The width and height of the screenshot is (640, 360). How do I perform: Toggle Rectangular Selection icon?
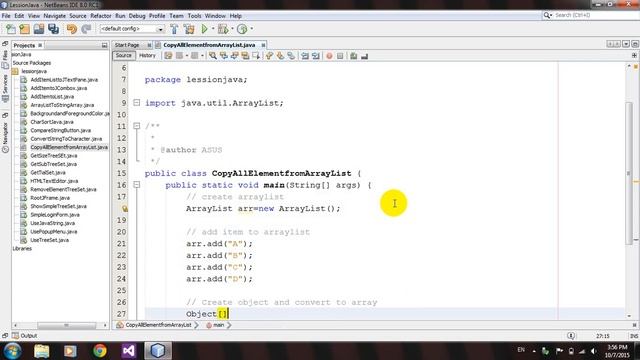tap(256, 56)
